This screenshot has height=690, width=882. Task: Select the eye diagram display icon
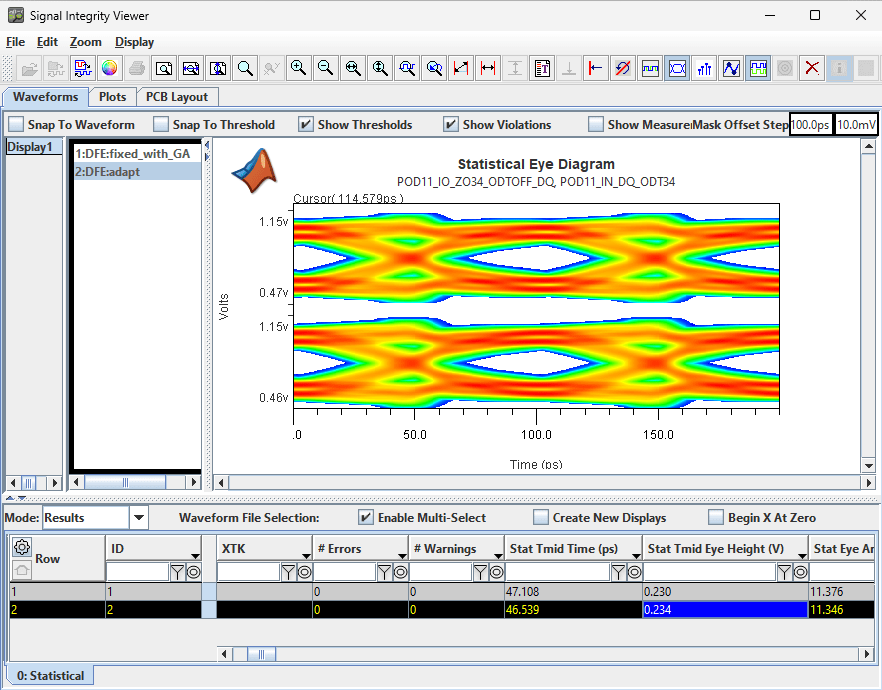point(677,68)
